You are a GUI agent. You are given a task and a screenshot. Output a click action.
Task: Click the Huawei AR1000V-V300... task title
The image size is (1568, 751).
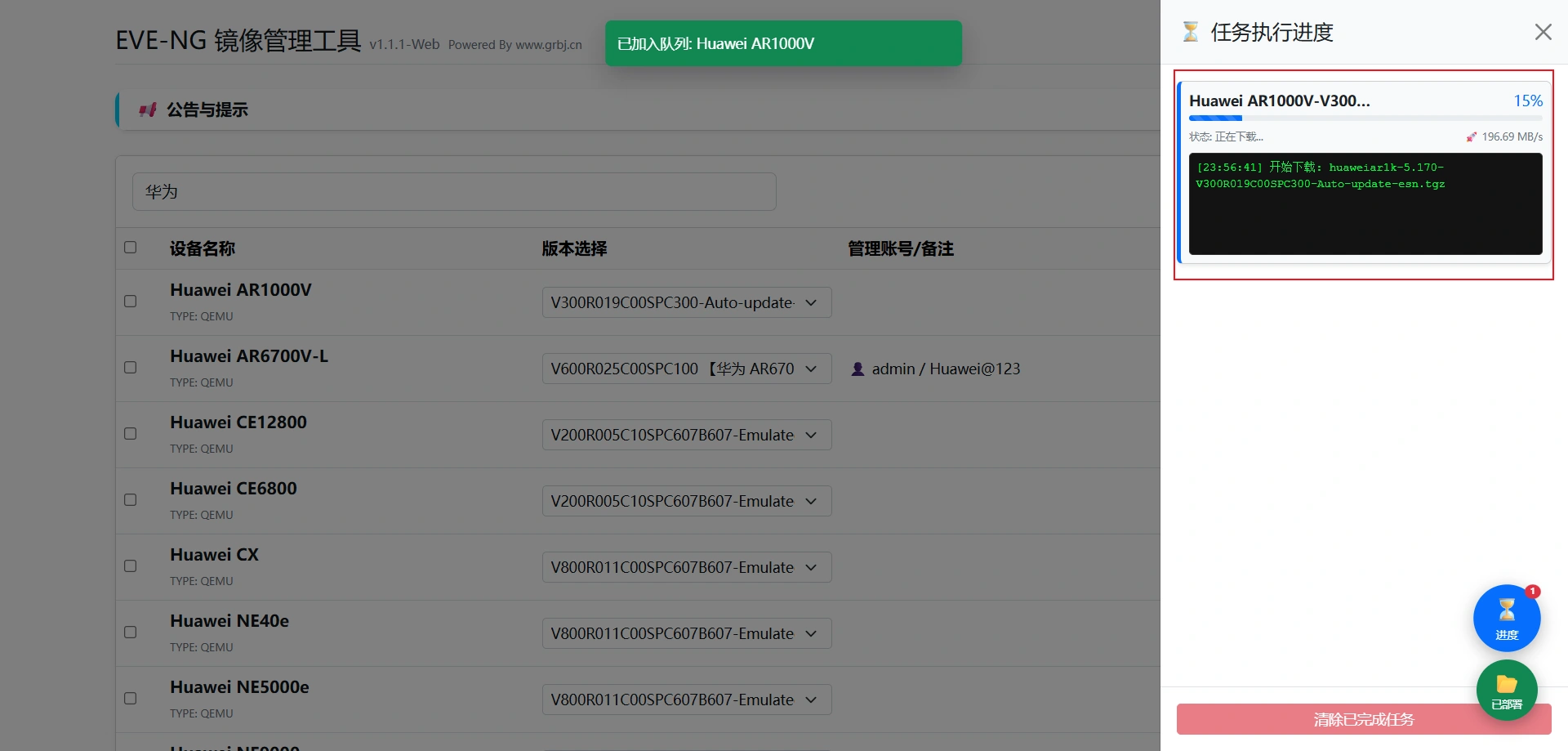[x=1280, y=101]
